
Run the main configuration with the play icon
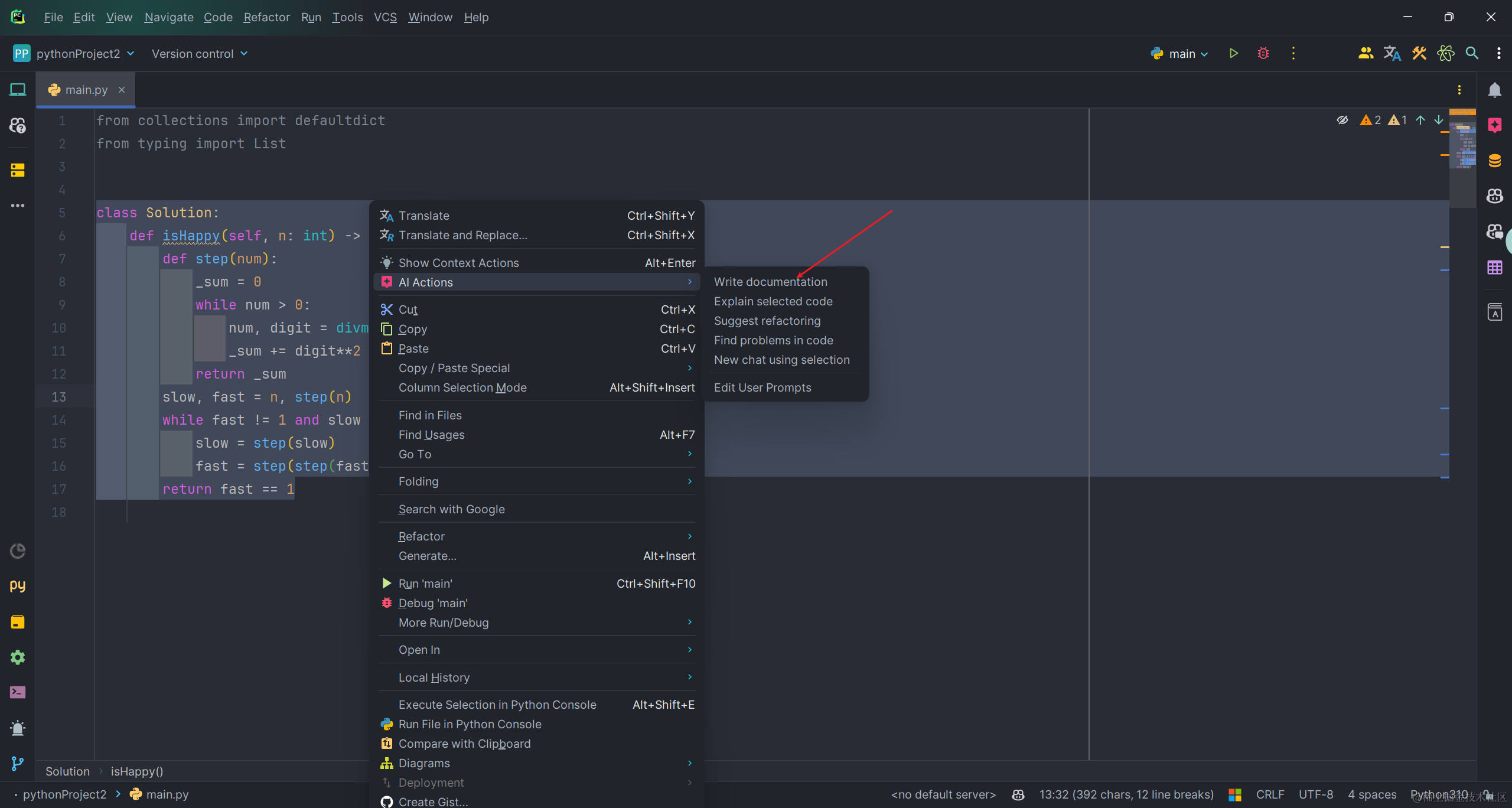pos(1233,54)
